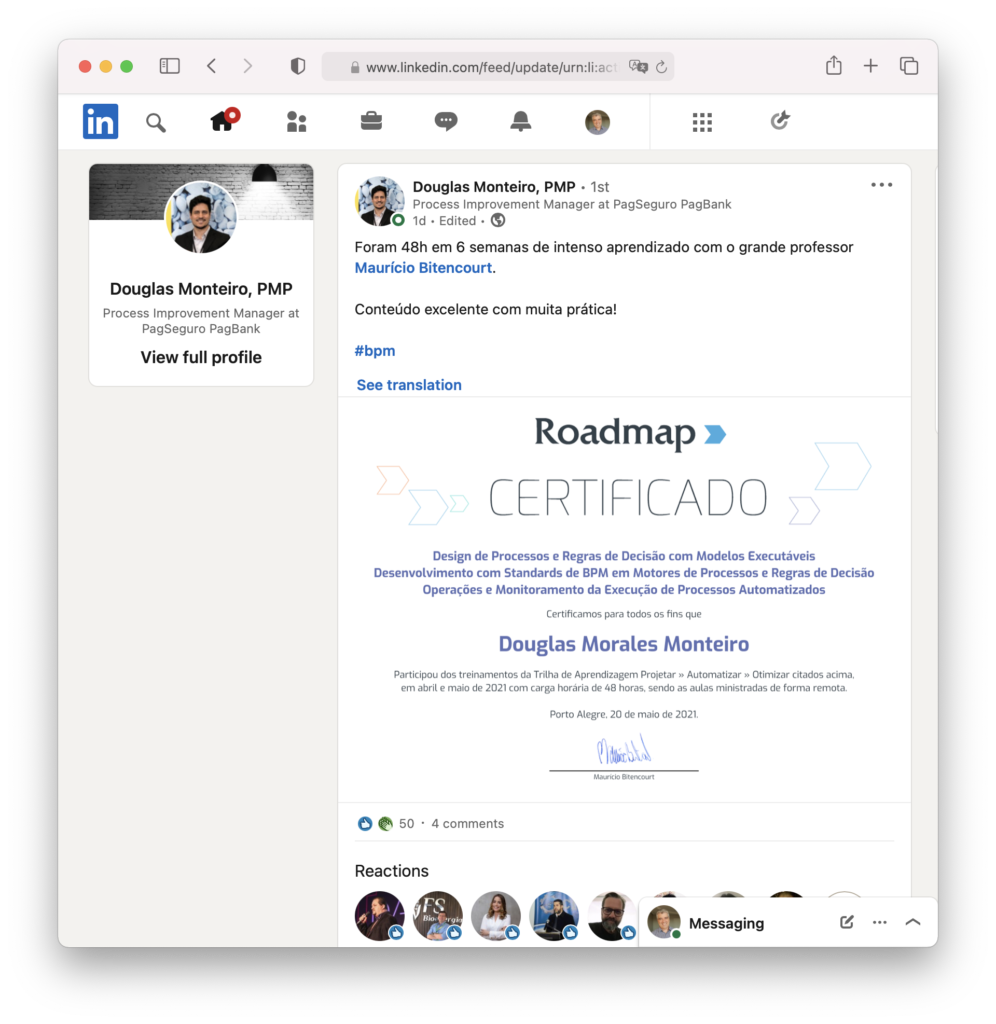Open Douglas Monteiro, PMP name in sidebar card
The image size is (996, 1024).
[x=201, y=289]
